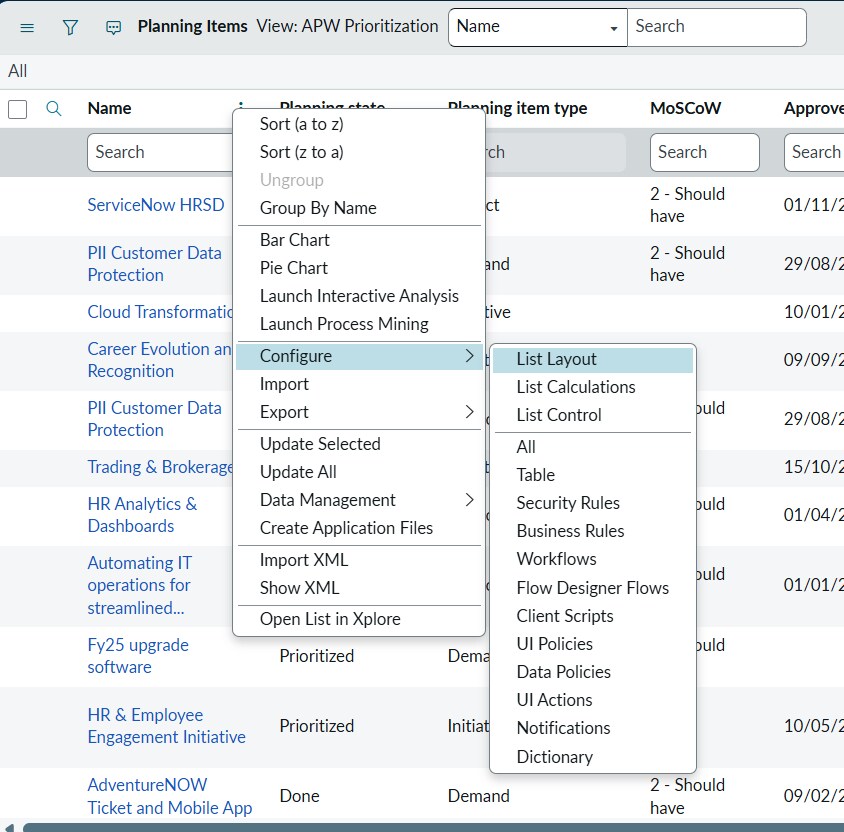
Task: Click the All breadcrumb filter
Action: tap(17, 71)
